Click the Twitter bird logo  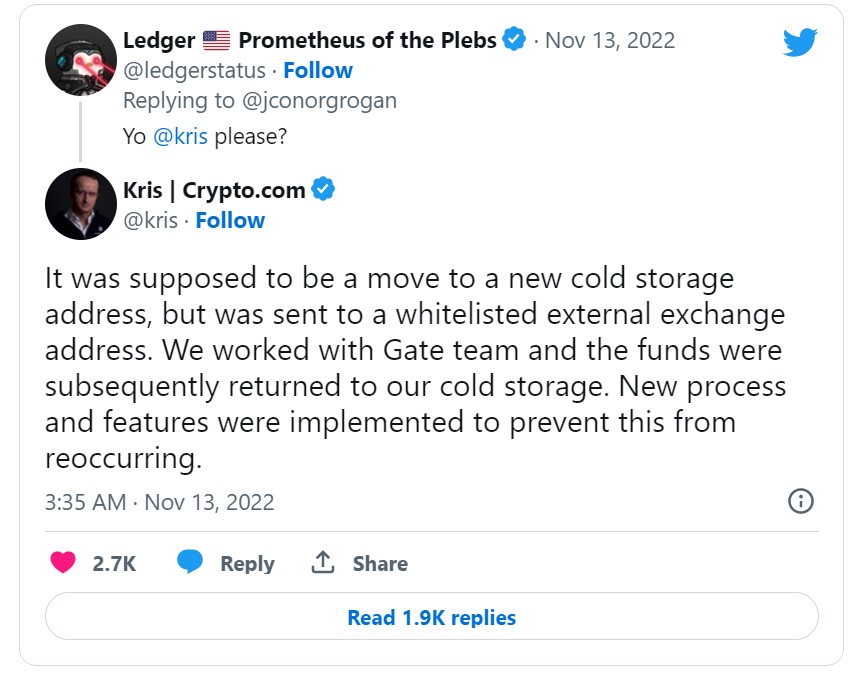(x=800, y=42)
